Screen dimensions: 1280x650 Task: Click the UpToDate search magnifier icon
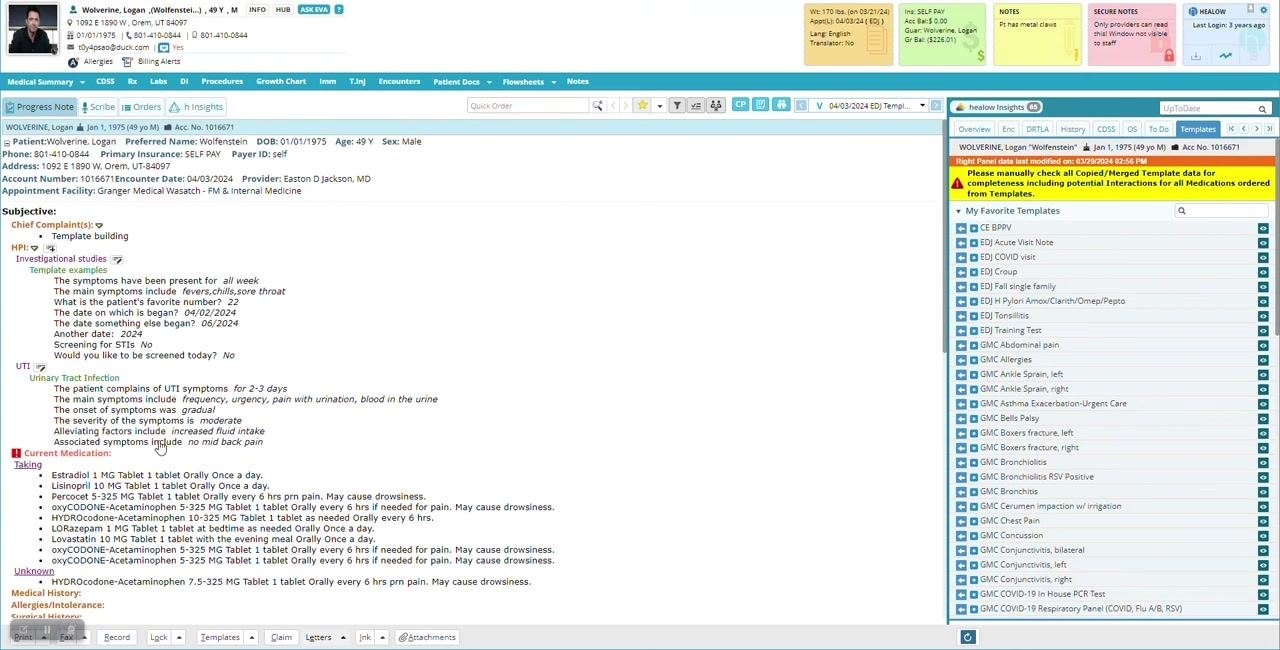click(x=1262, y=109)
